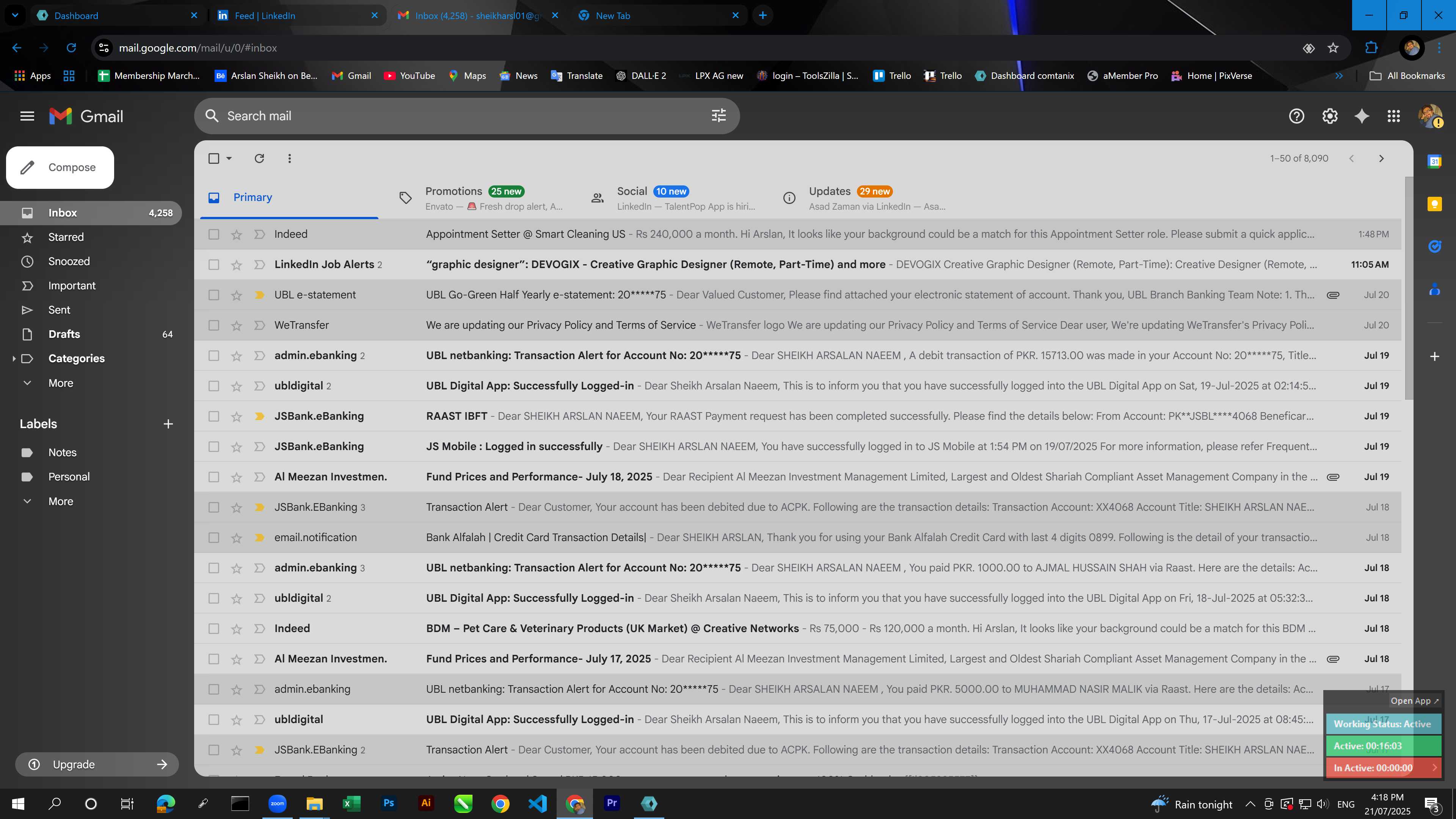
Task: Expand In Active timer arrow in tracker widget
Action: (1434, 767)
